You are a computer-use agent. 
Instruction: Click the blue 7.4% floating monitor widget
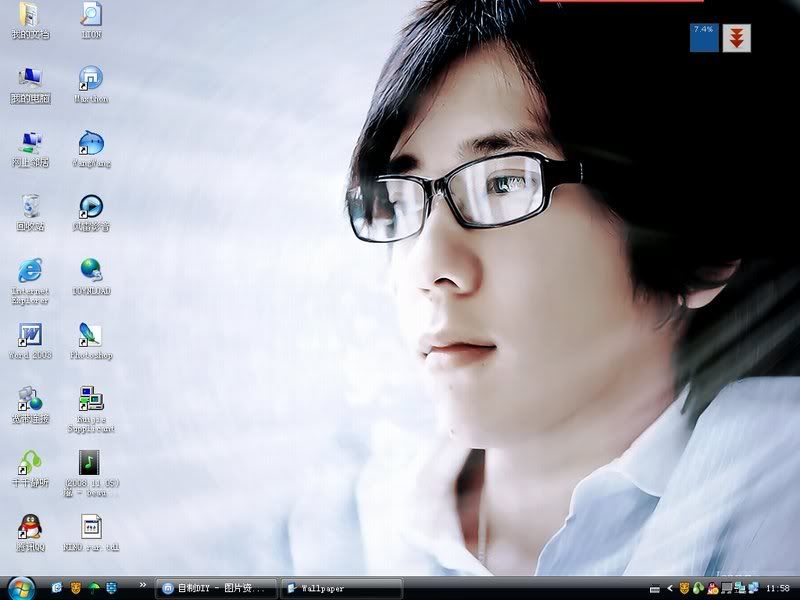704,38
